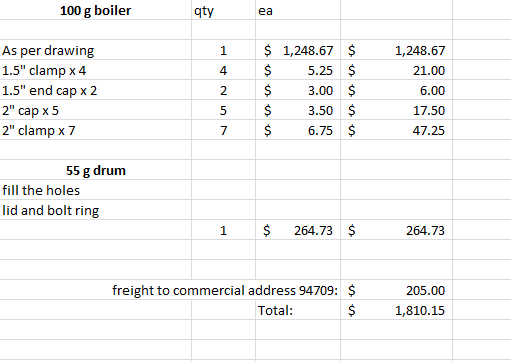Select the line total cell showing 47.25

pyautogui.click(x=397, y=130)
